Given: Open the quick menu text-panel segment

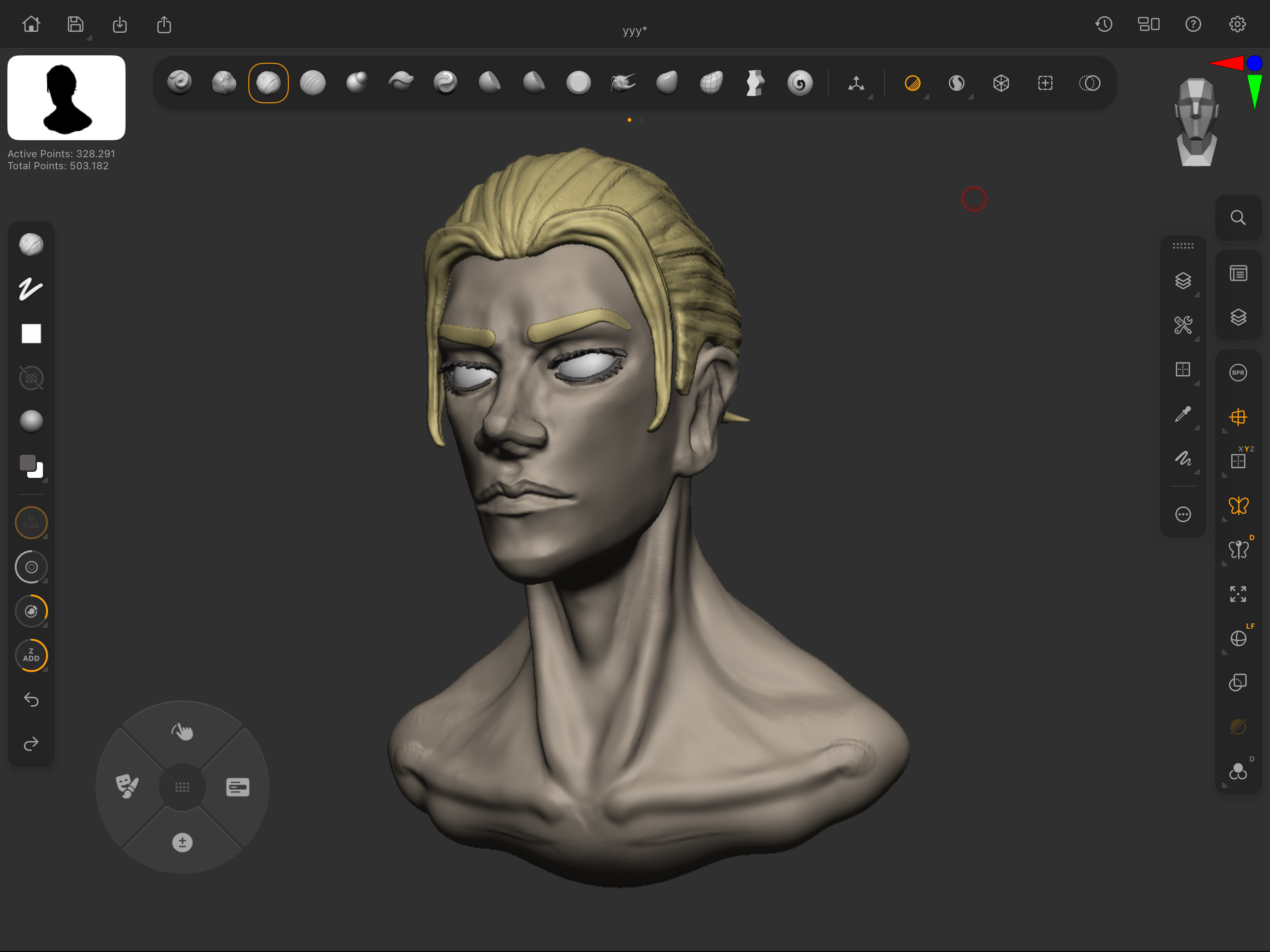Looking at the screenshot, I should [238, 787].
